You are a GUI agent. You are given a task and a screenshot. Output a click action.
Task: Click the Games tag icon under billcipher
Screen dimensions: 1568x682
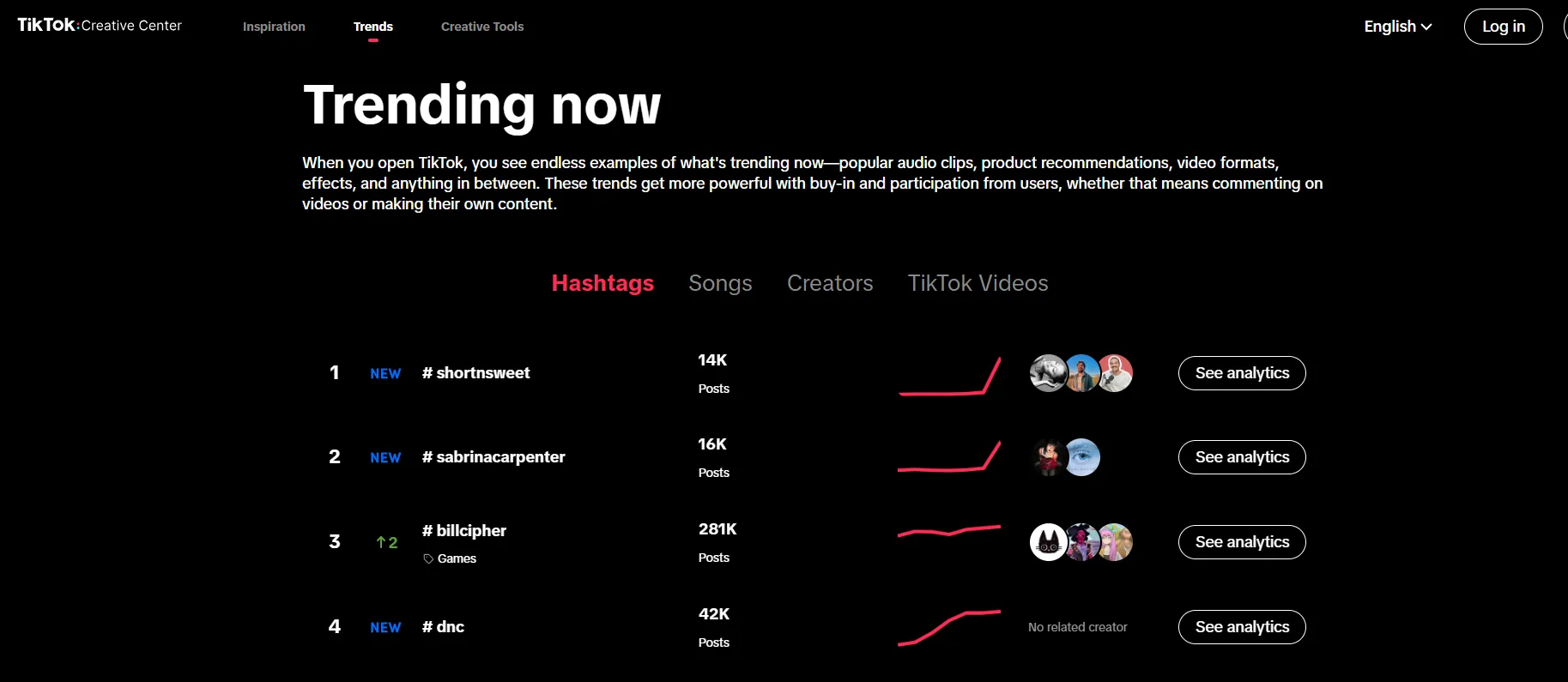tap(428, 558)
